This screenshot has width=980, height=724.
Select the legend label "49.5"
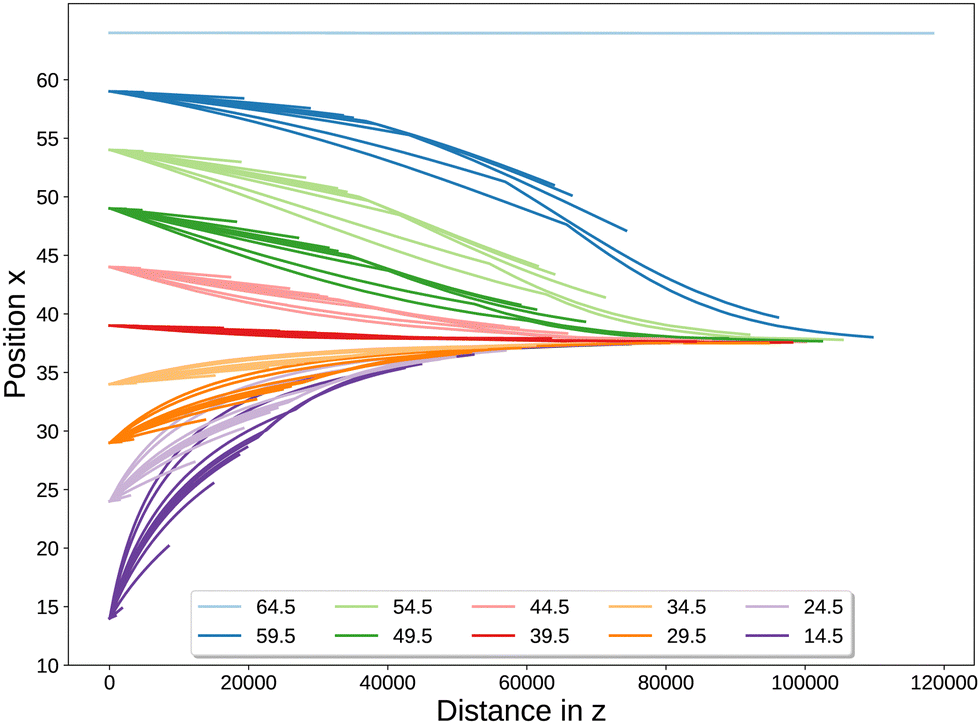pos(412,636)
